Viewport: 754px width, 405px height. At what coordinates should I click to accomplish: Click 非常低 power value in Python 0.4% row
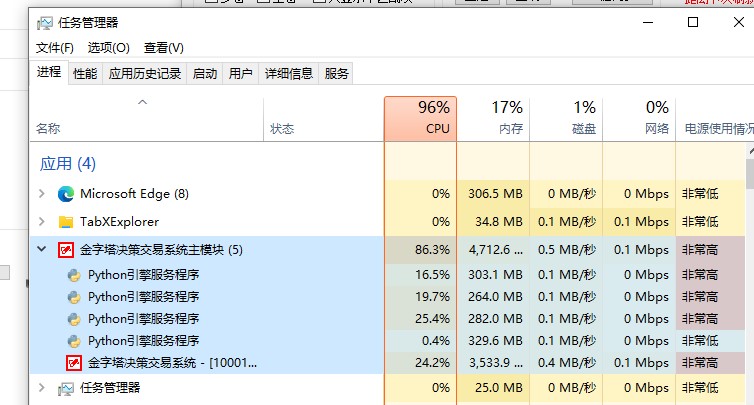click(700, 341)
